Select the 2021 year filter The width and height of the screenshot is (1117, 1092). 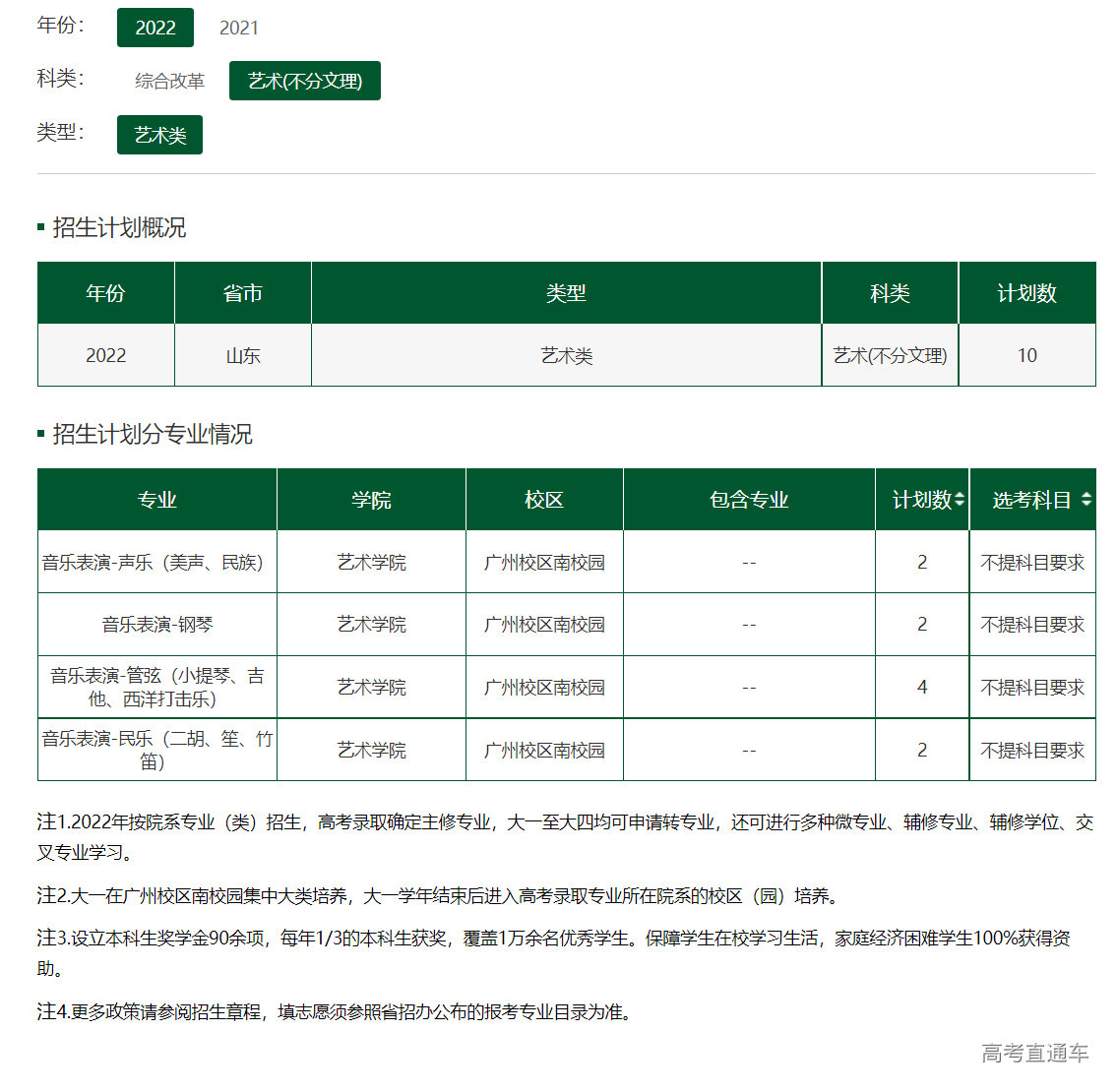[x=238, y=28]
